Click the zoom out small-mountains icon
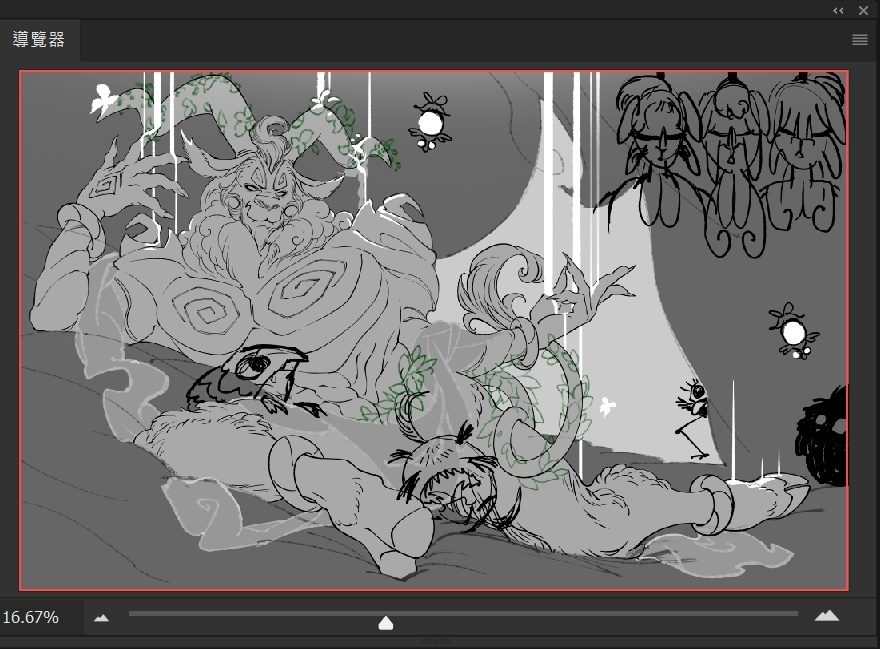 [102, 618]
